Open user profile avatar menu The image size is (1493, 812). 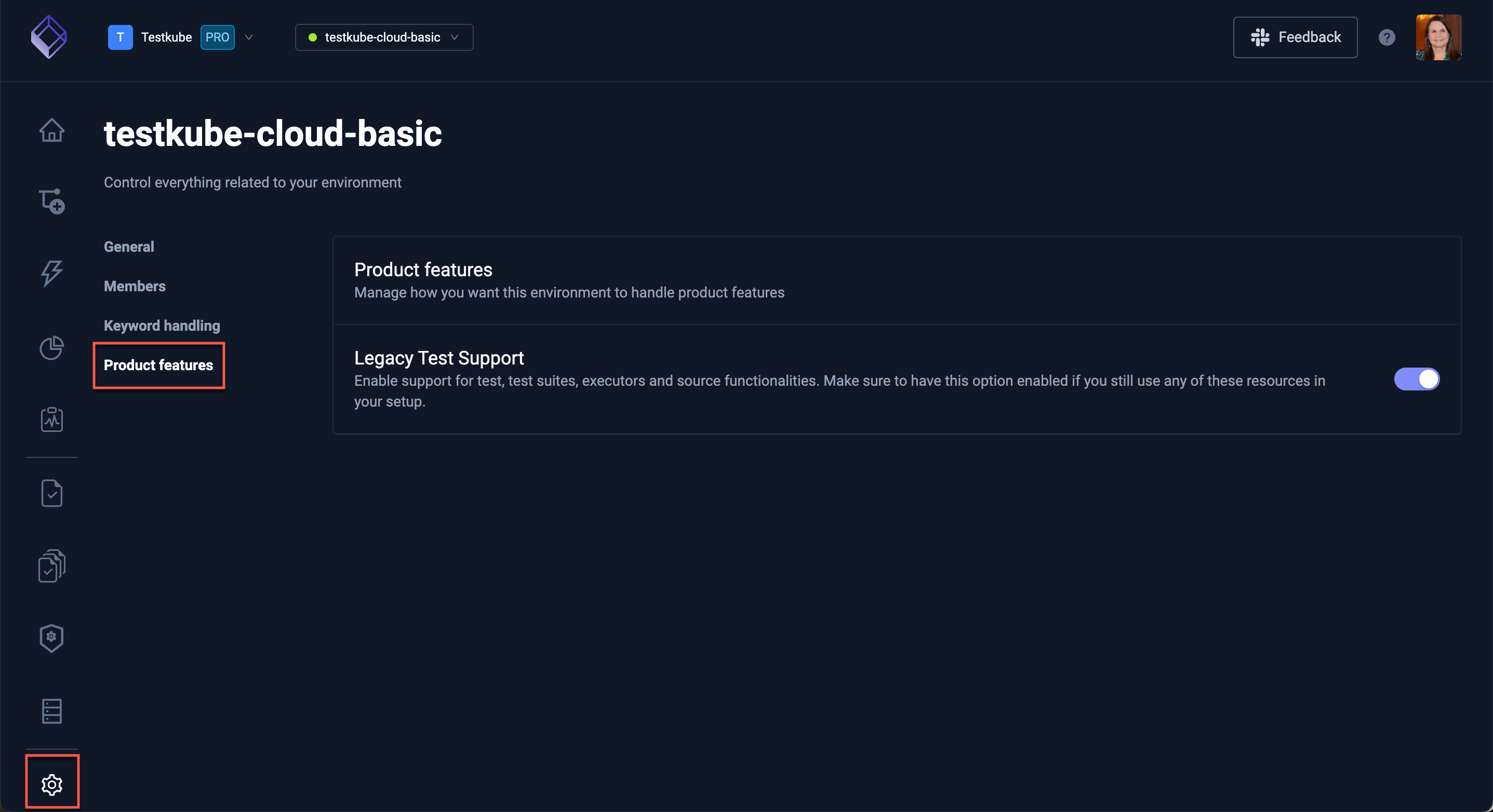pos(1438,37)
